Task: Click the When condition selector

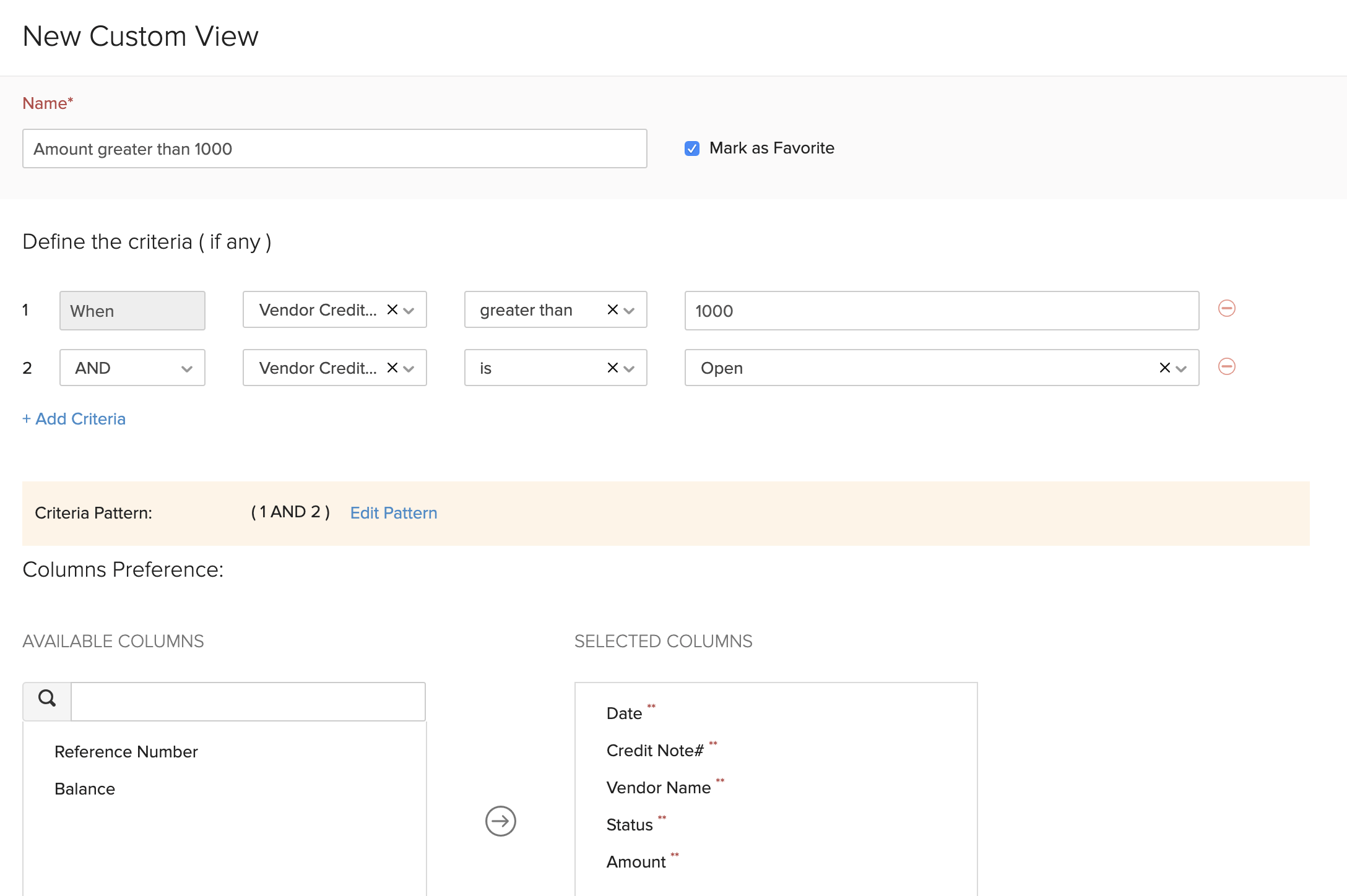Action: (132, 310)
